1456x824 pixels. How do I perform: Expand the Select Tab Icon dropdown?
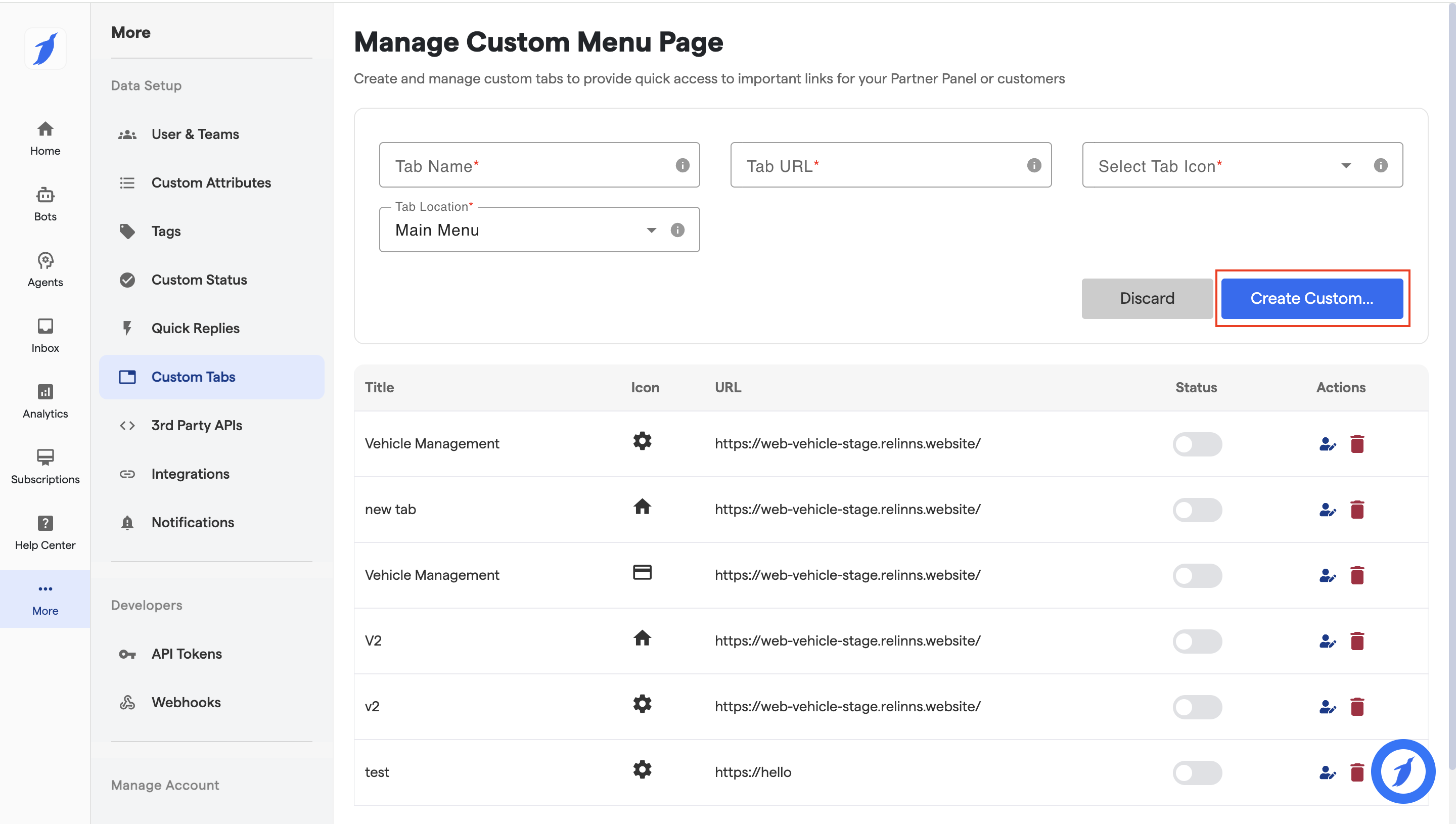[x=1346, y=165]
